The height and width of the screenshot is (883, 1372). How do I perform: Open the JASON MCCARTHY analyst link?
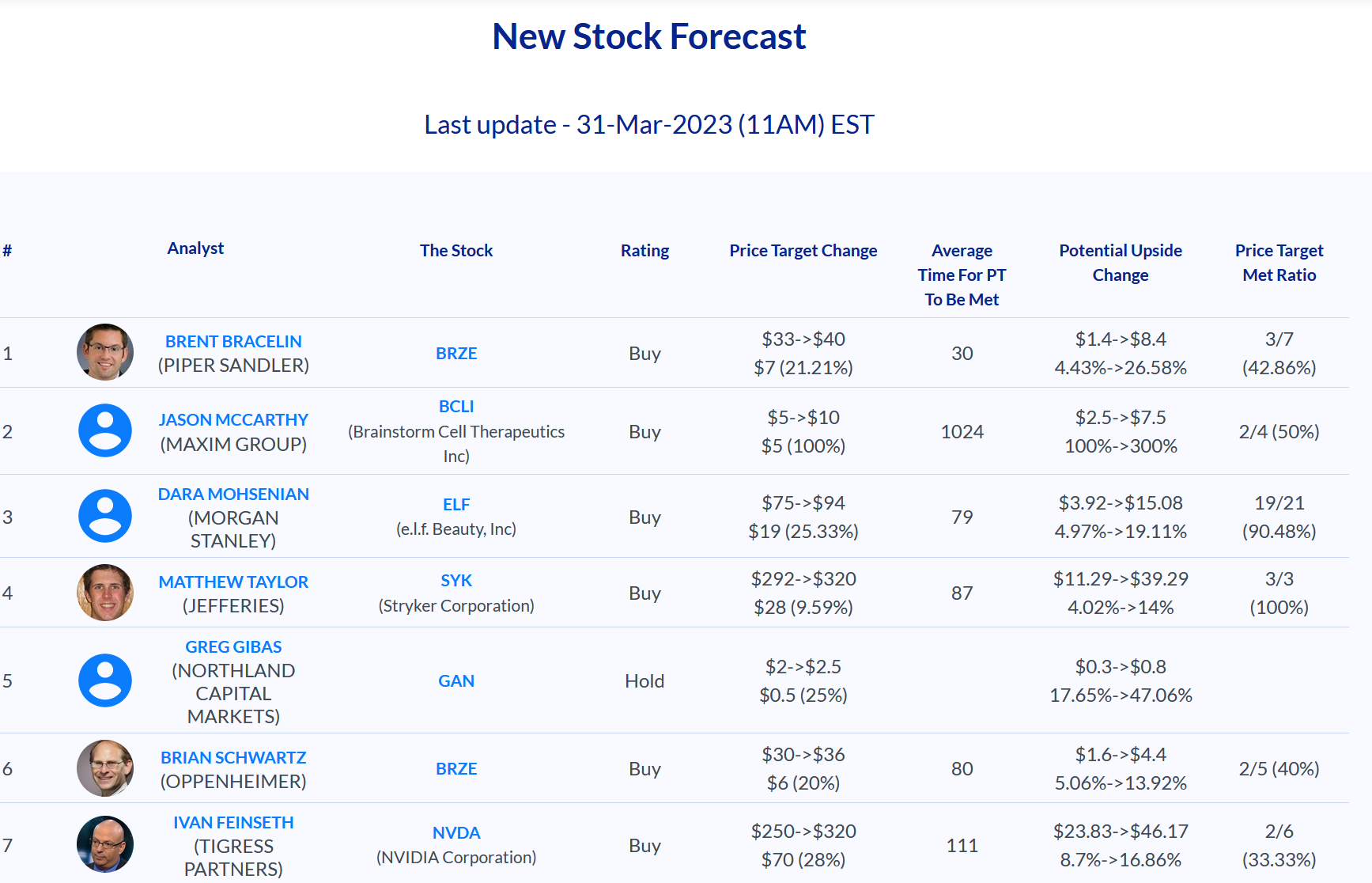coord(233,419)
